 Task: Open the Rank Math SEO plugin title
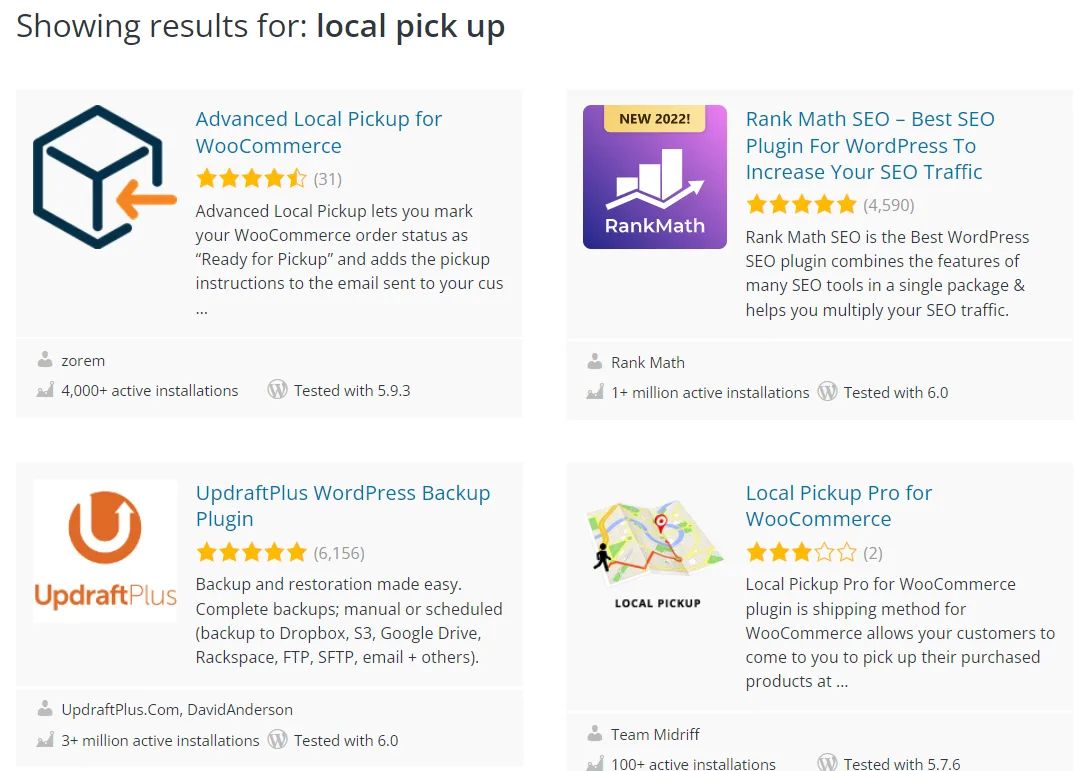tap(869, 145)
